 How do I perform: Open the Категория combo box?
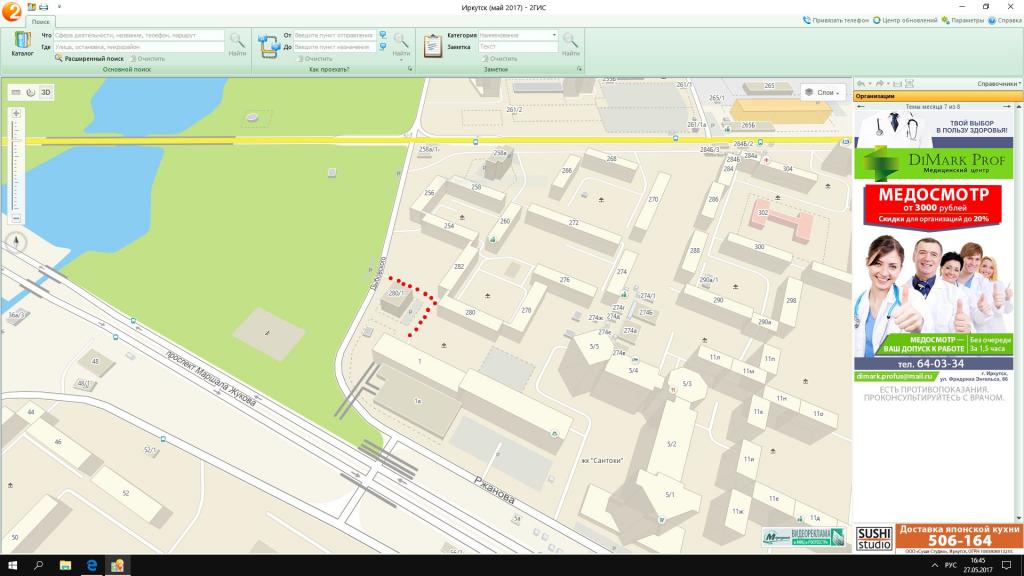tap(517, 35)
